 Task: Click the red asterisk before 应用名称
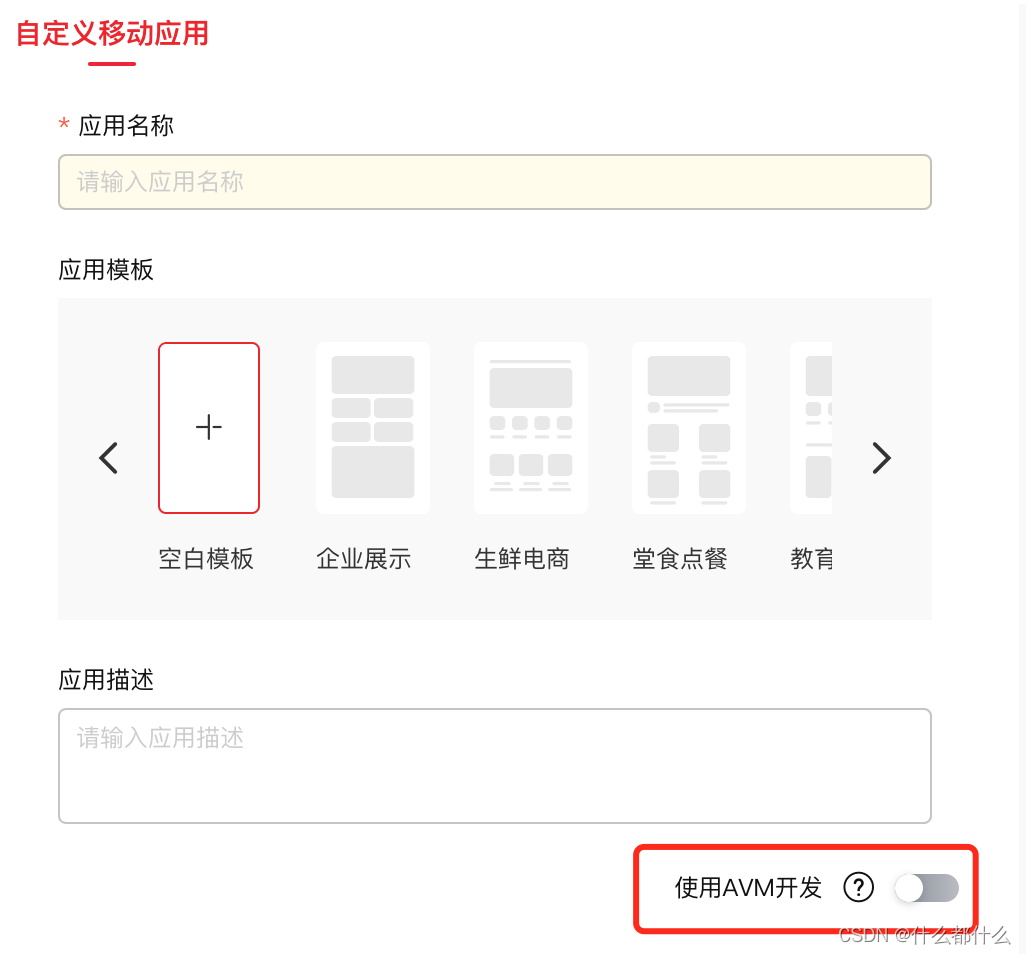(x=62, y=126)
